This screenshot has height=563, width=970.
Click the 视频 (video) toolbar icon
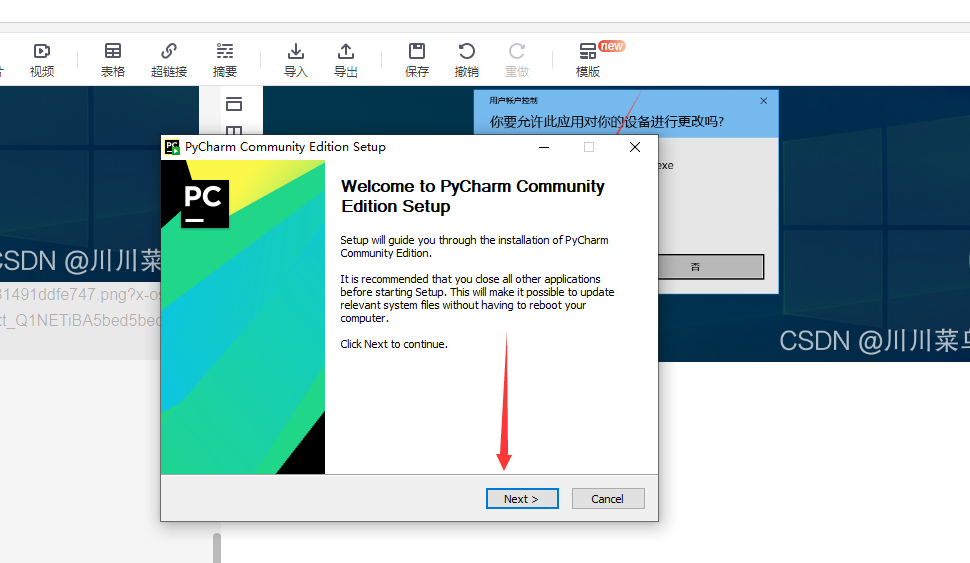coord(42,60)
